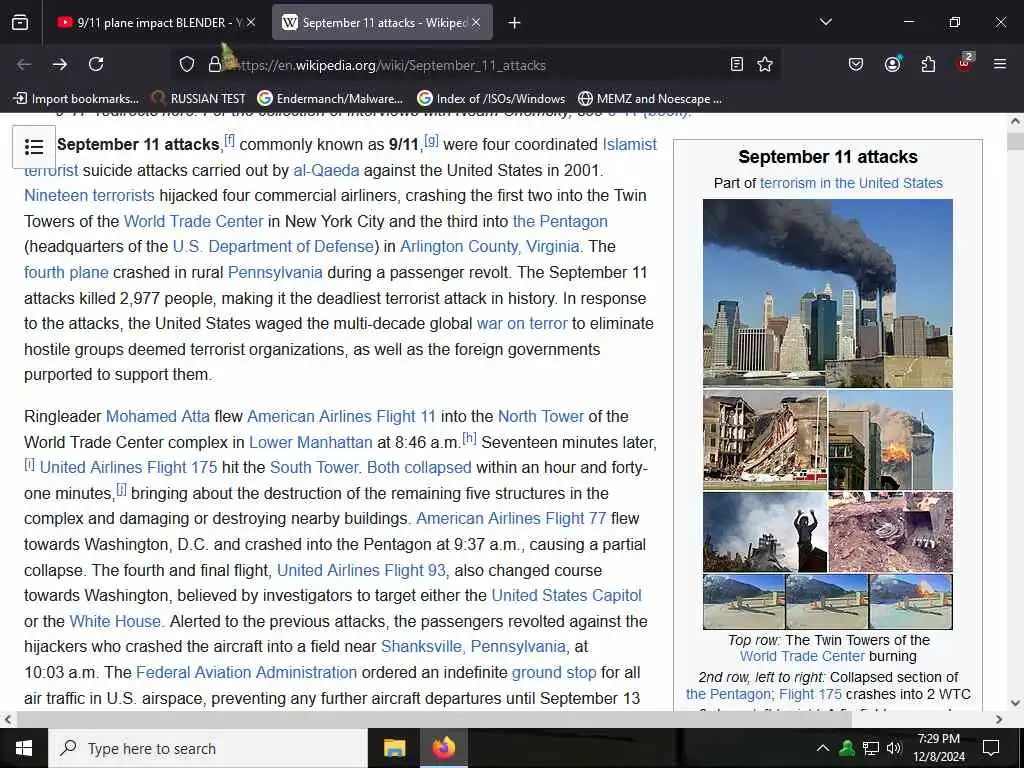This screenshot has height=768, width=1024.
Task: Open the Pocket save icon
Action: click(x=856, y=64)
